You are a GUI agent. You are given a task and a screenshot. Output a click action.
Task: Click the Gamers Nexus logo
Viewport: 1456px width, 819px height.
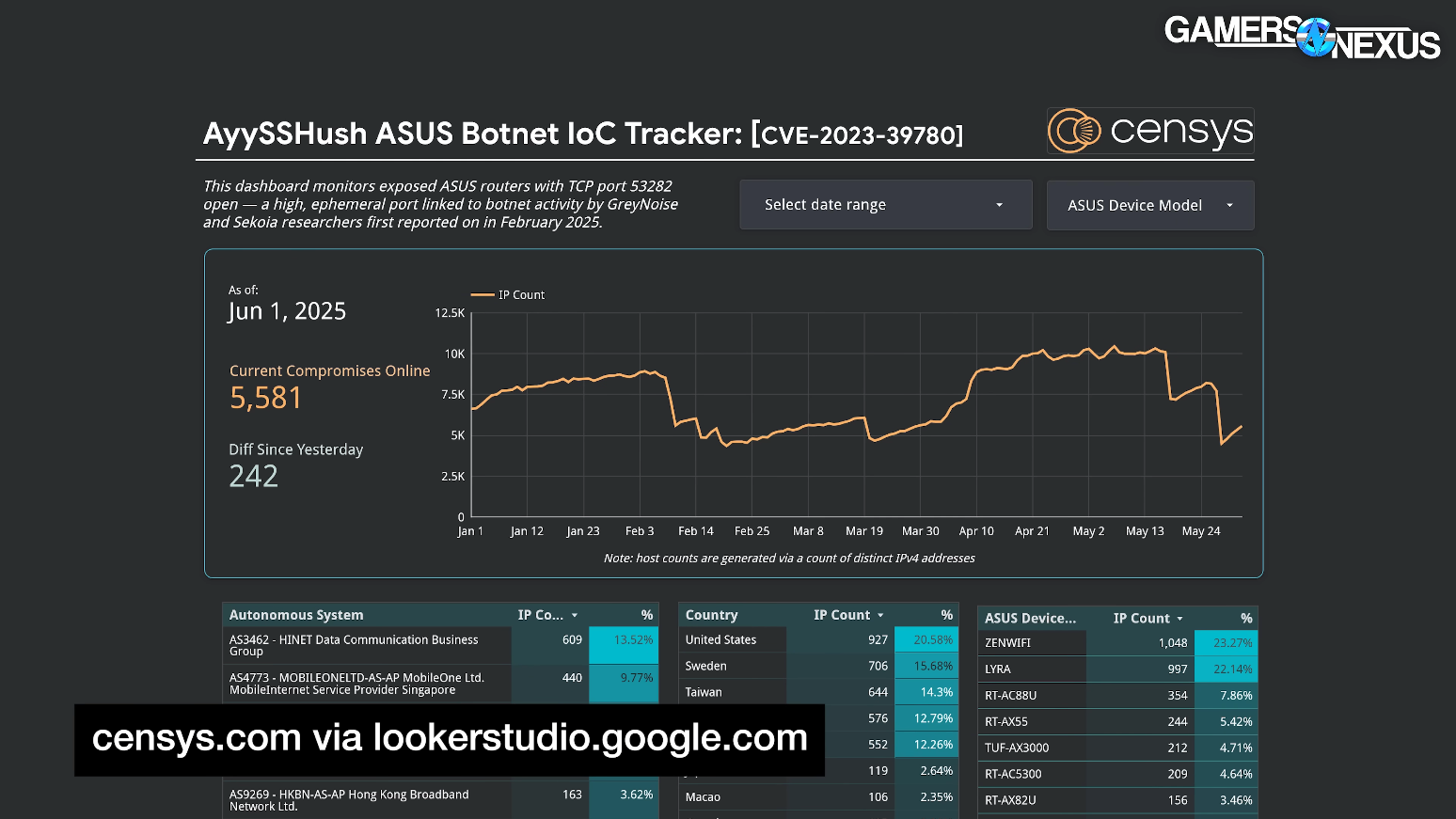click(1302, 38)
